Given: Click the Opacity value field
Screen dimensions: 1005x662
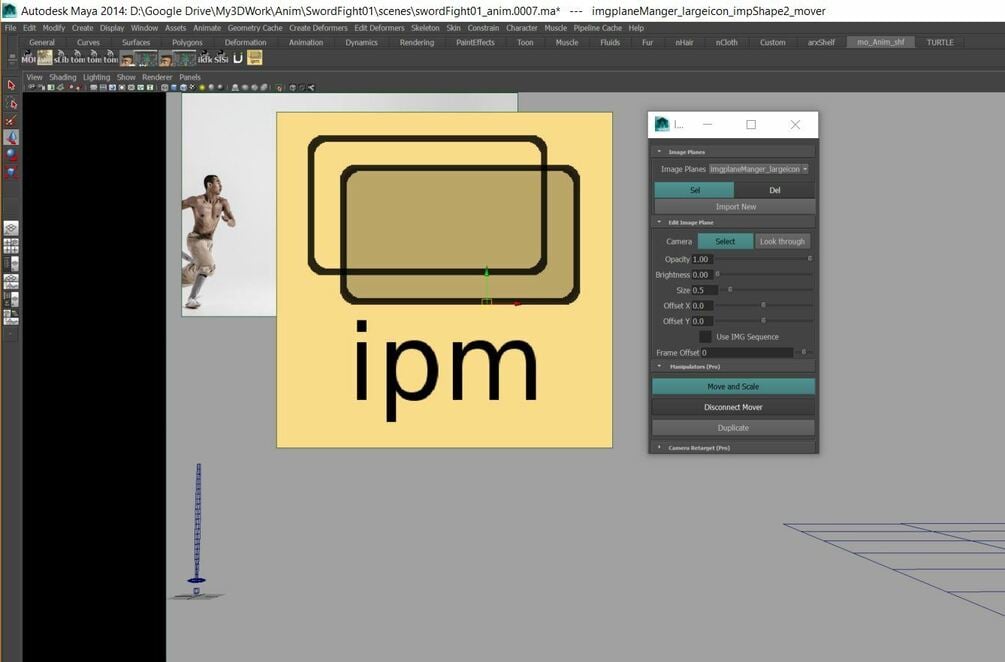Looking at the screenshot, I should (701, 259).
